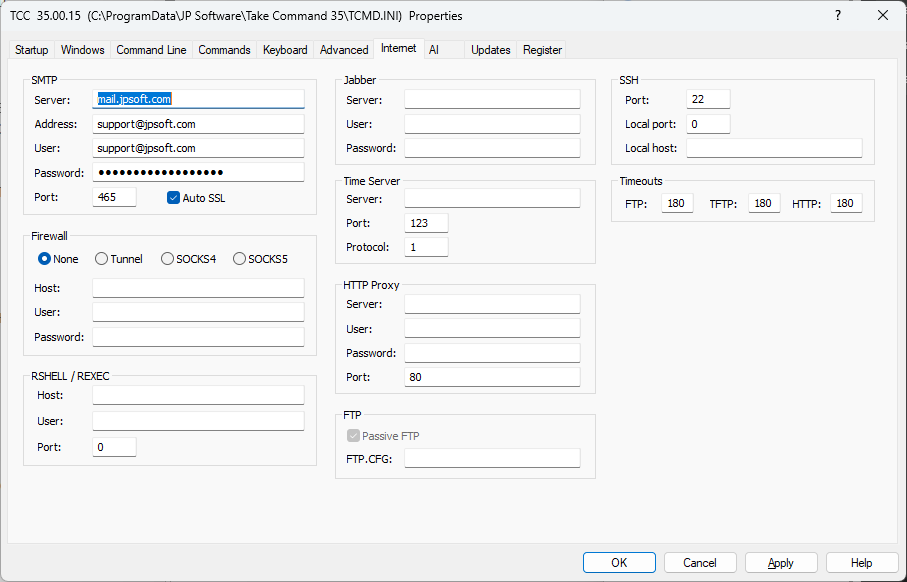
Task: Click the RSHELL / REXEC Host field
Action: (x=198, y=395)
